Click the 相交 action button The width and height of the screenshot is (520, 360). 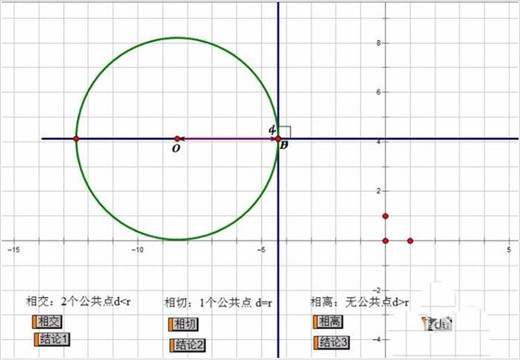[x=47, y=322]
